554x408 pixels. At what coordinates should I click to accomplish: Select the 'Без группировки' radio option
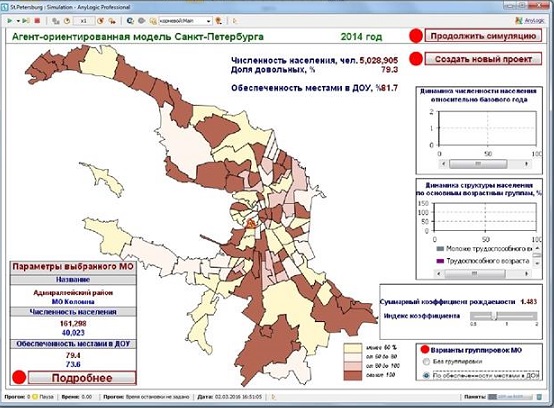(426, 362)
